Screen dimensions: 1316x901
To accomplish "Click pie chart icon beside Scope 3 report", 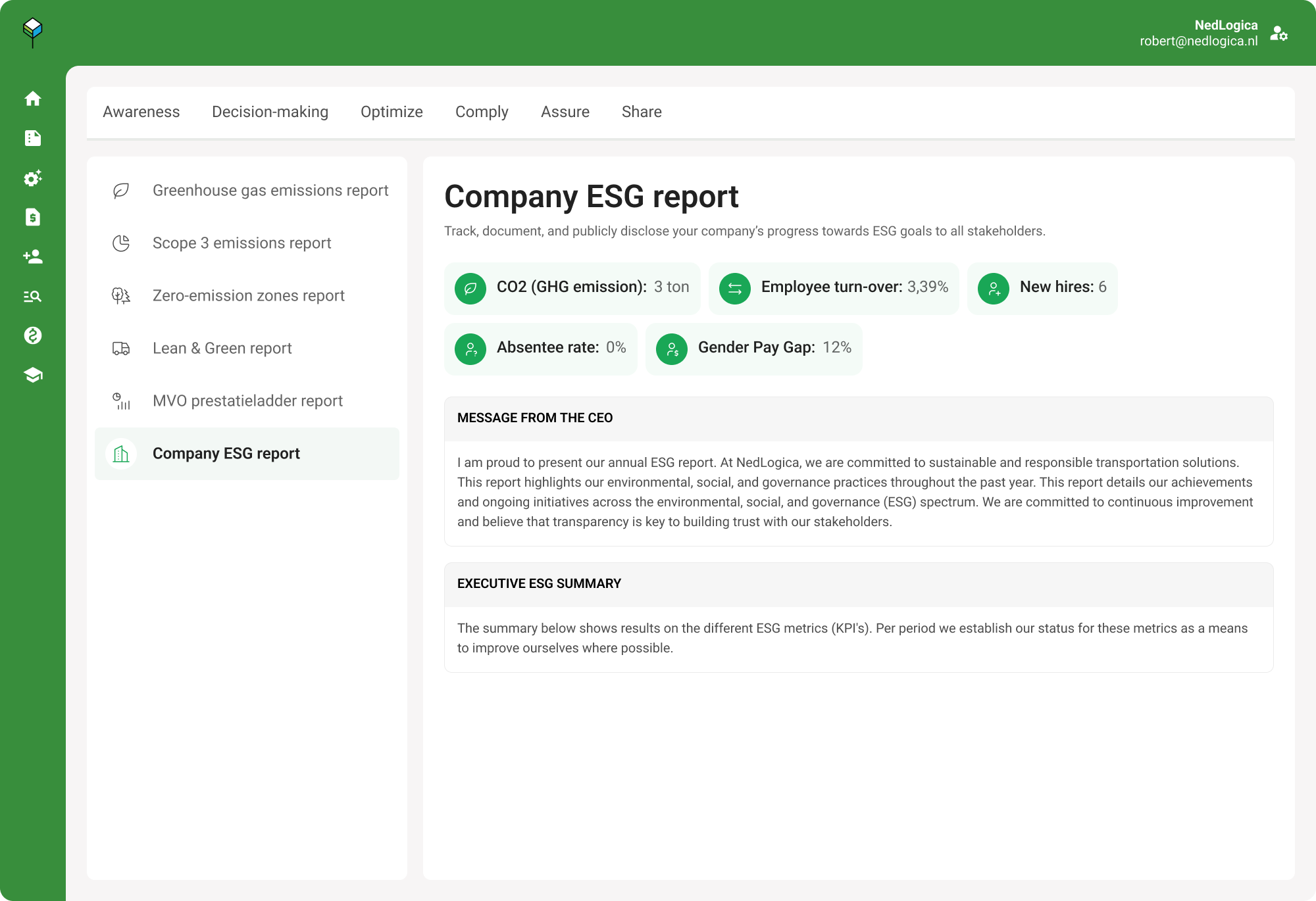I will (121, 243).
